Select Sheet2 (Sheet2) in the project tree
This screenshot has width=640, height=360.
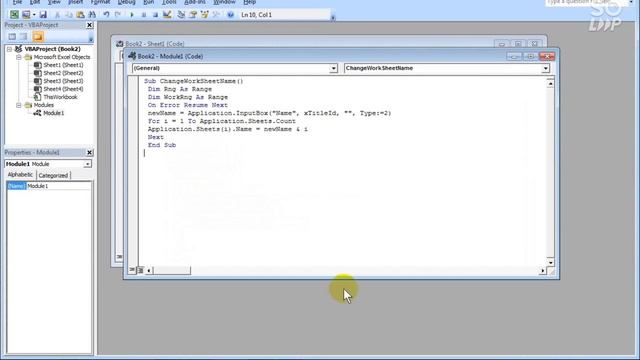[x=63, y=73]
